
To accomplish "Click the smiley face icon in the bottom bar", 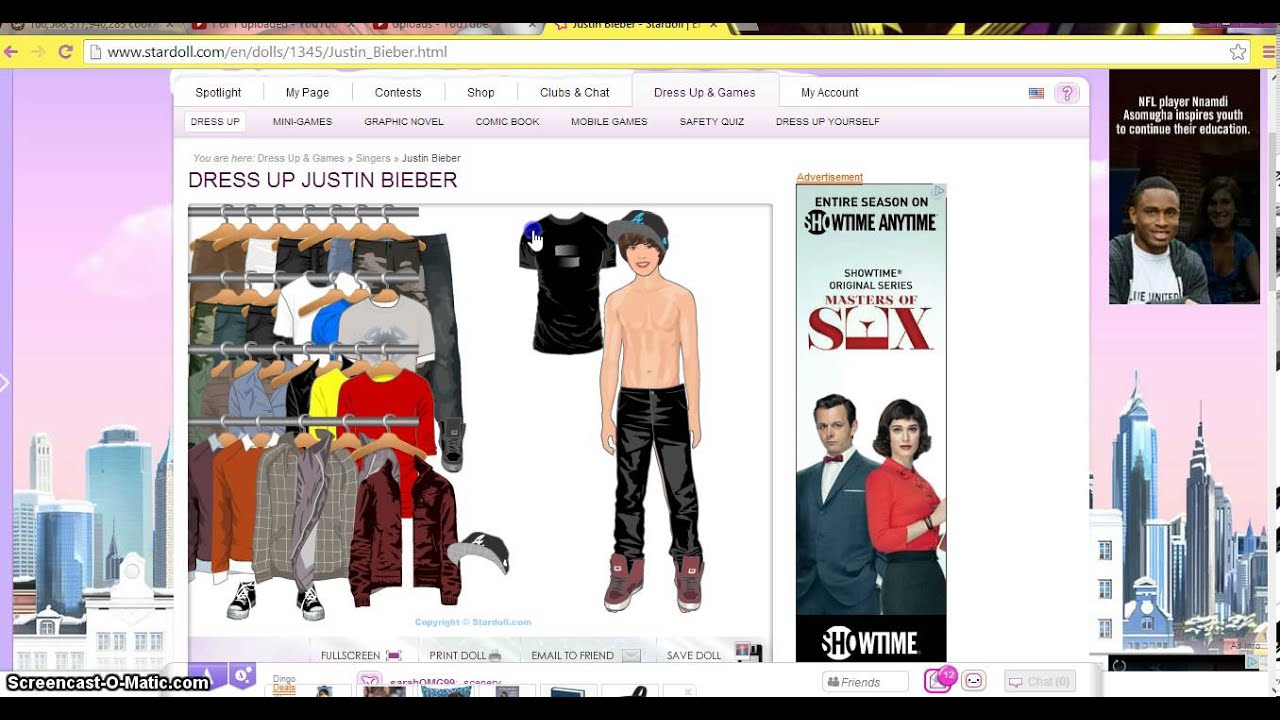I will 974,681.
